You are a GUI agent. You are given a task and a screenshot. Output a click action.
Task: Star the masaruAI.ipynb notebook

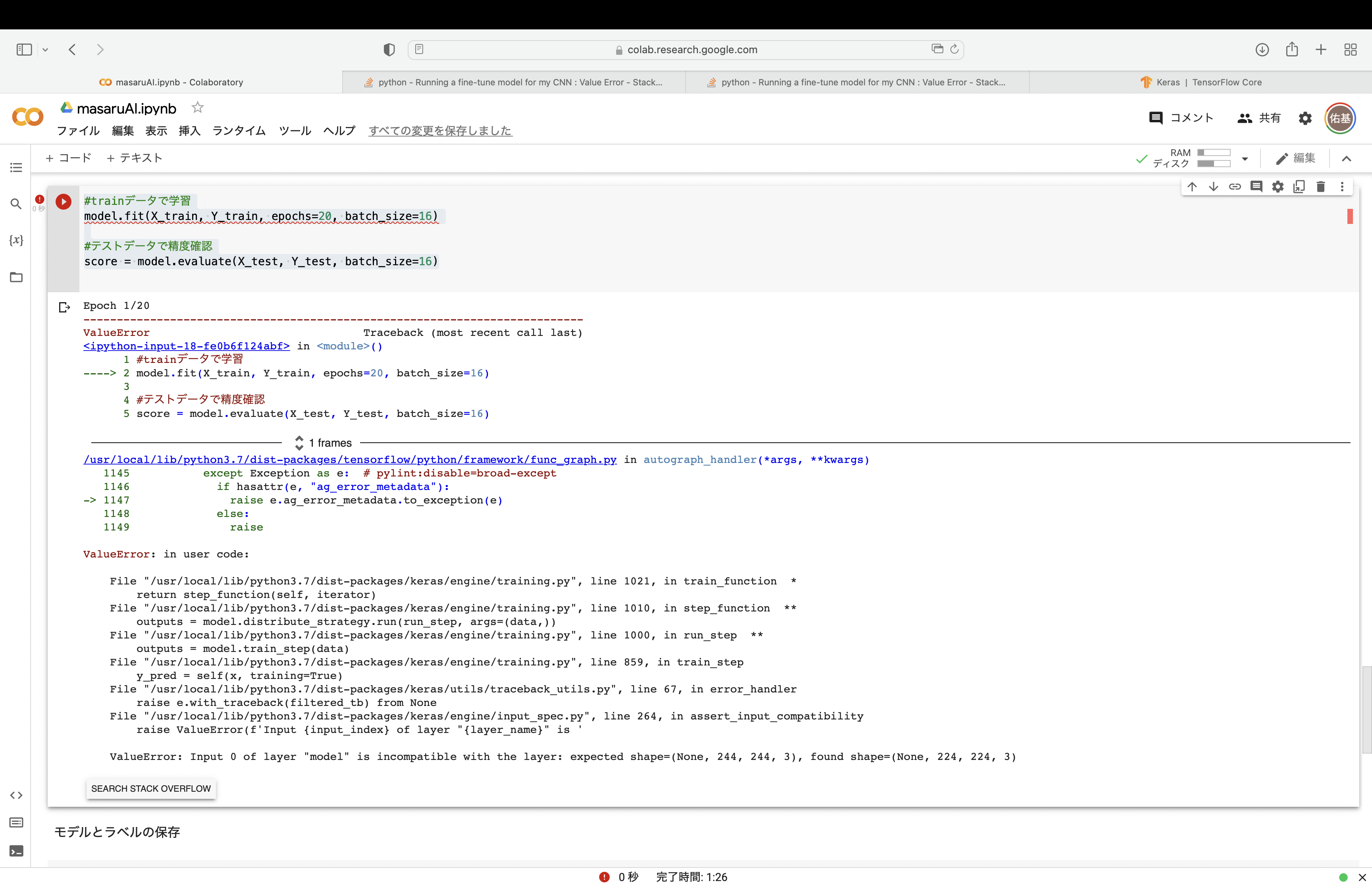pyautogui.click(x=197, y=108)
